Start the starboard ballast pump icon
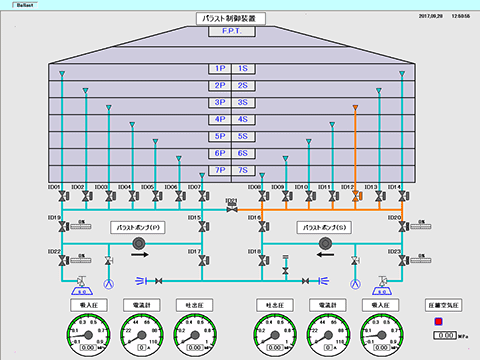This screenshot has height=360, width=480. point(325,243)
